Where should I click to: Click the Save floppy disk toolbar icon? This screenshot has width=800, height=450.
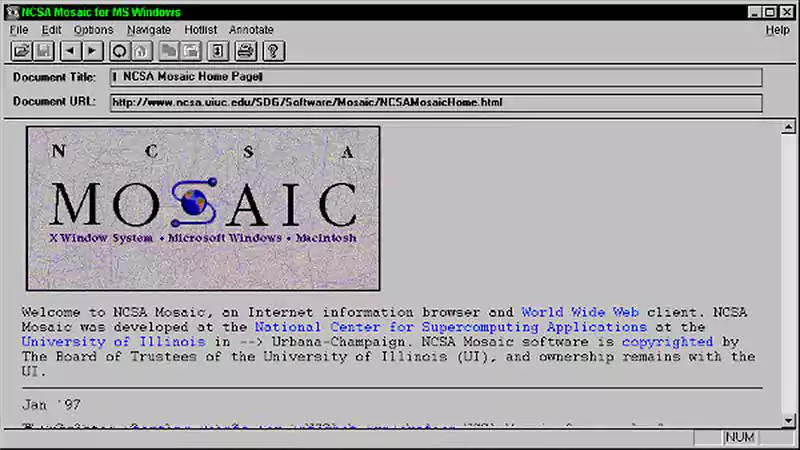point(43,51)
